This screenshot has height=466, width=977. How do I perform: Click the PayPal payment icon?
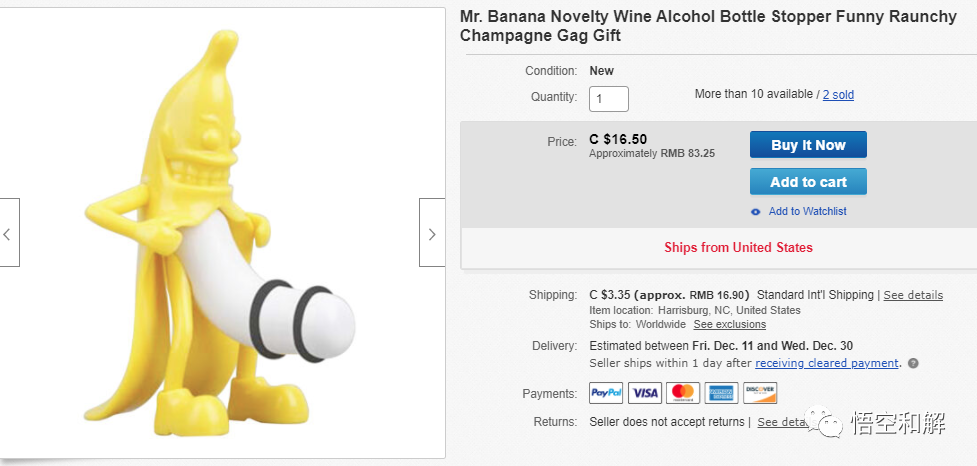point(606,393)
